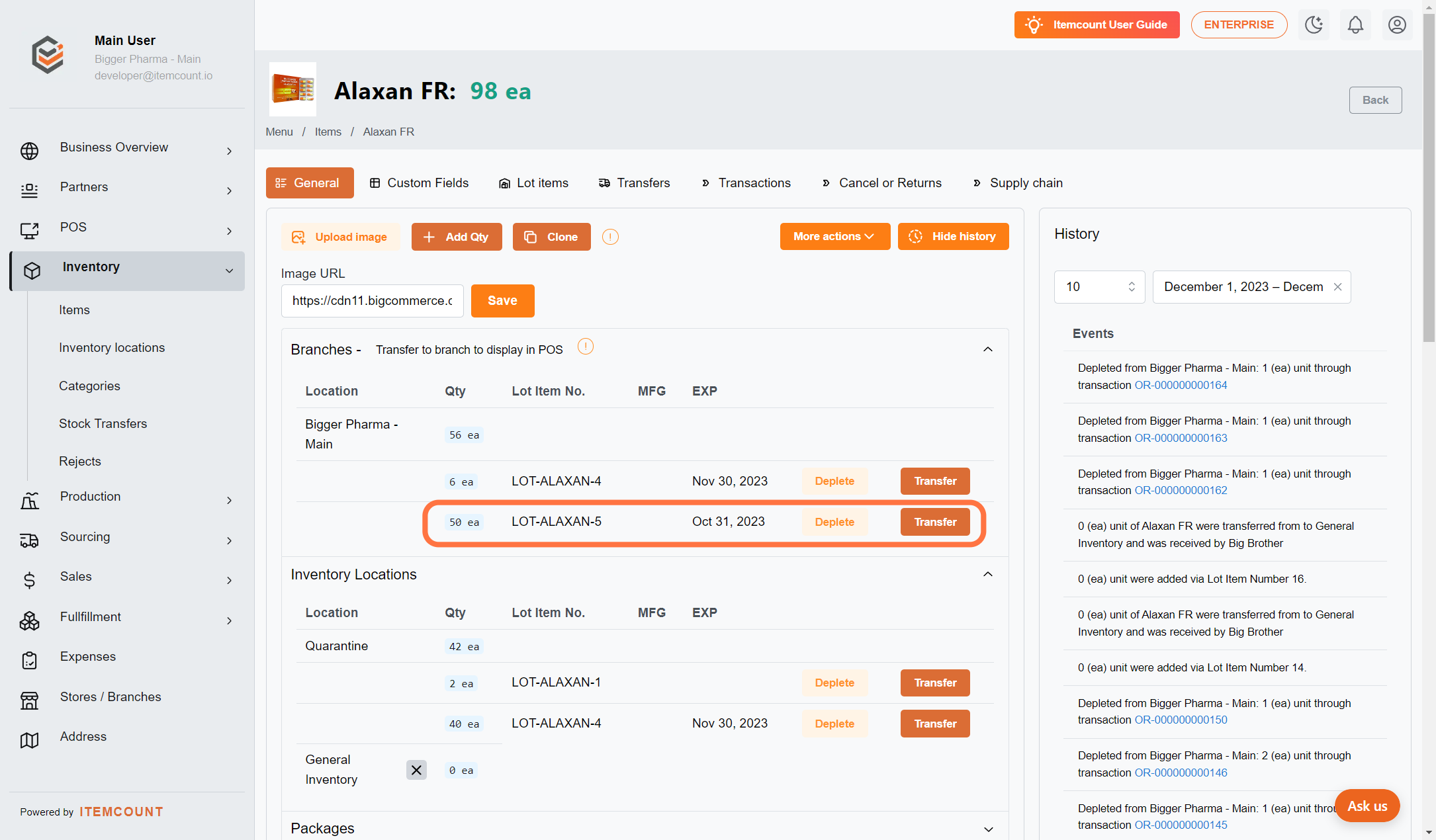
Task: Open the Address map icon item
Action: [x=30, y=740]
